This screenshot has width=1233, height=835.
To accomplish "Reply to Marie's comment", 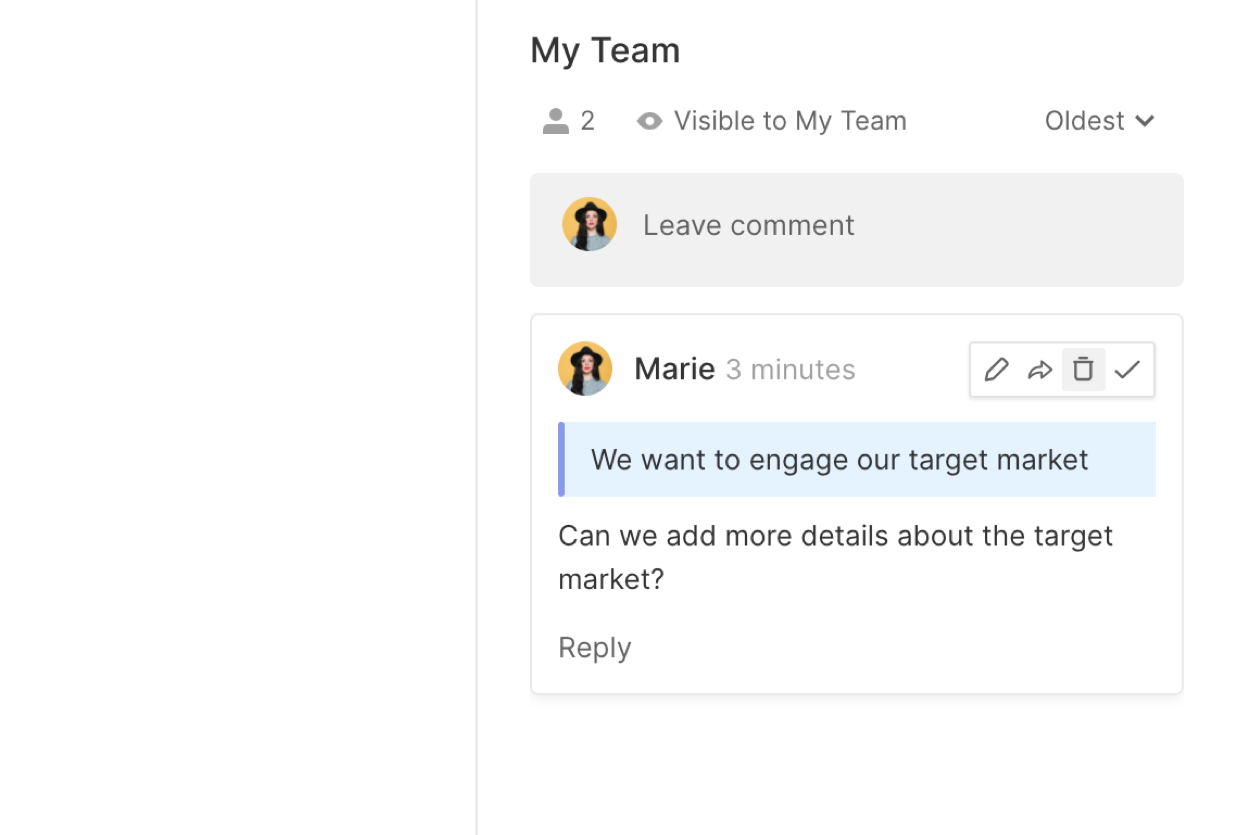I will tap(594, 648).
